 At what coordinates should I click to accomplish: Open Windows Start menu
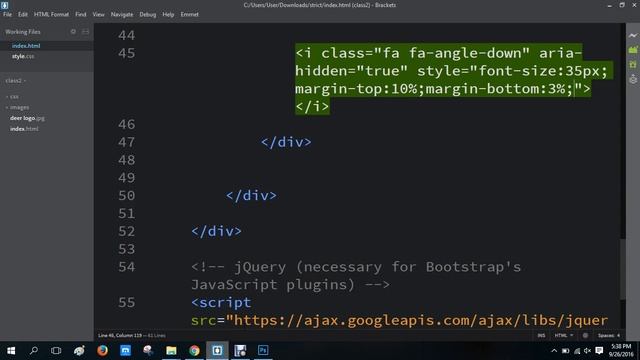click(11, 351)
